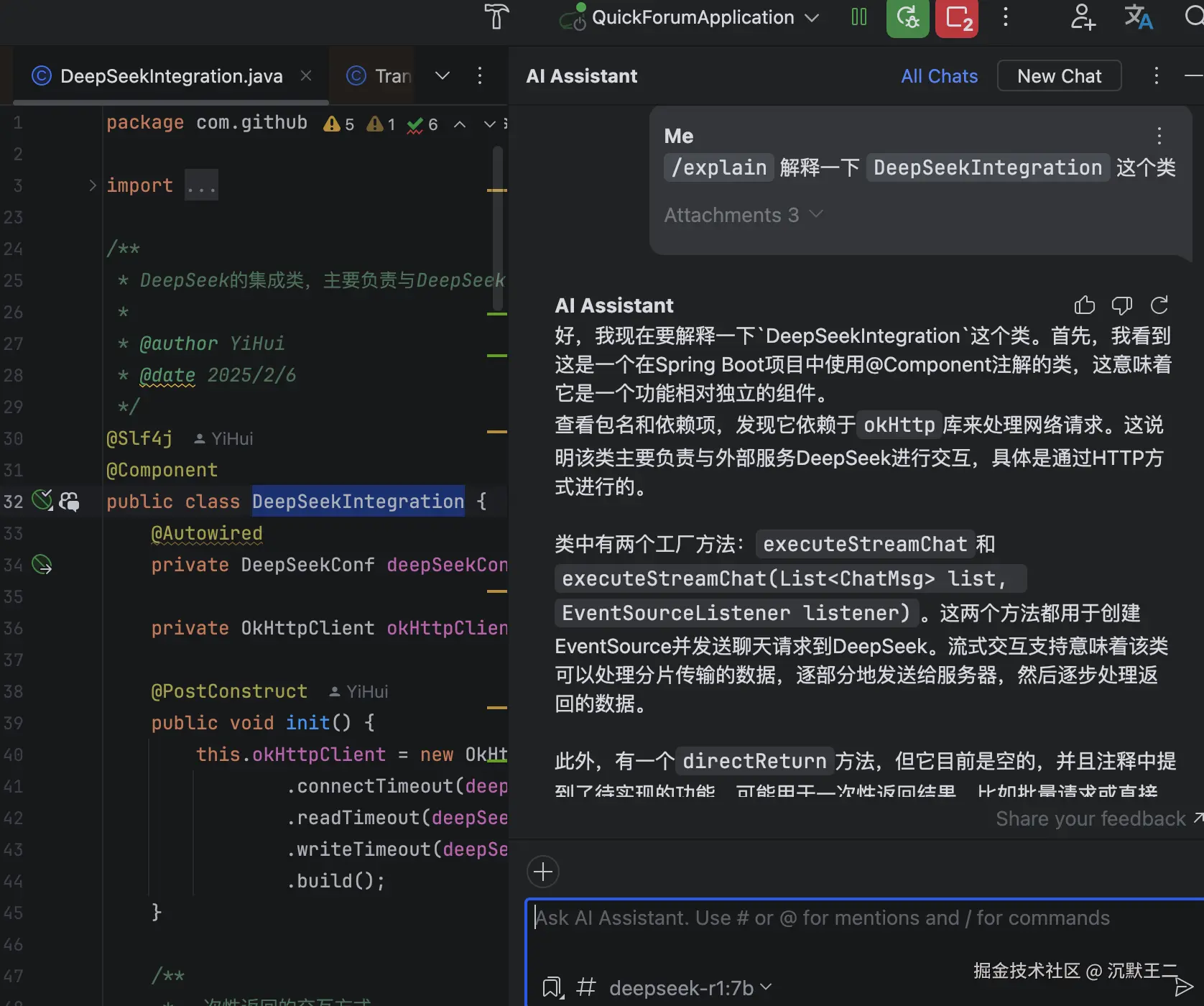Click the translation icon

click(1139, 17)
